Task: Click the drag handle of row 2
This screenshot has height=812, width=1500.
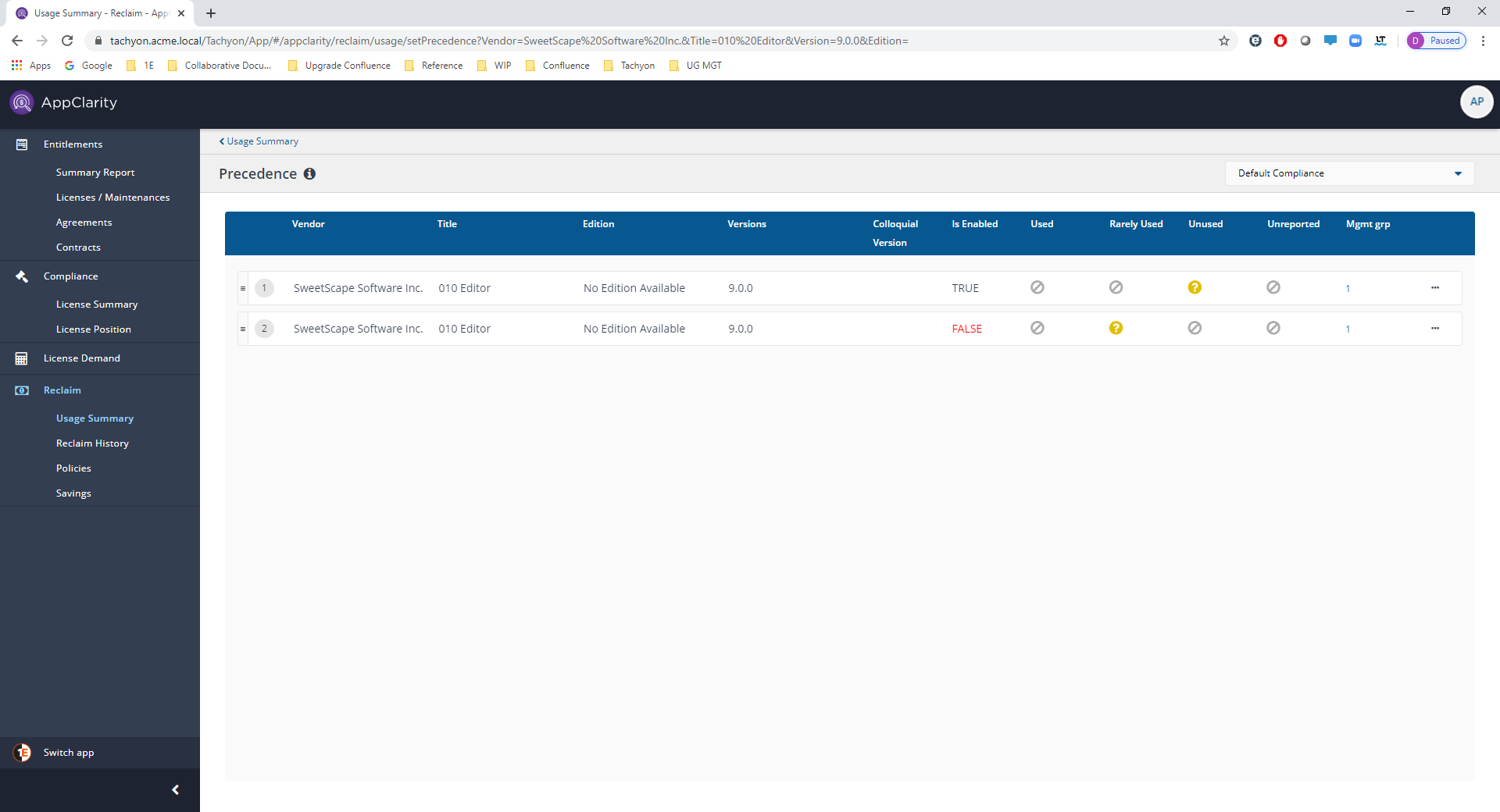Action: pyautogui.click(x=243, y=329)
